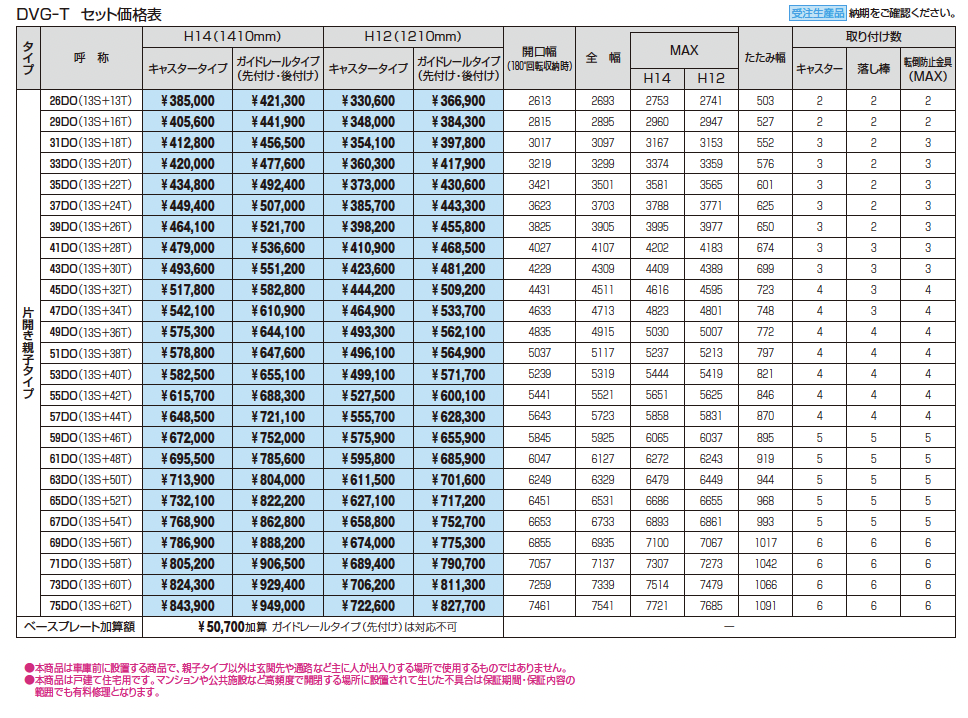Click price ¥348,000 in 29DO row
This screenshot has height=718, width=968.
point(368,122)
